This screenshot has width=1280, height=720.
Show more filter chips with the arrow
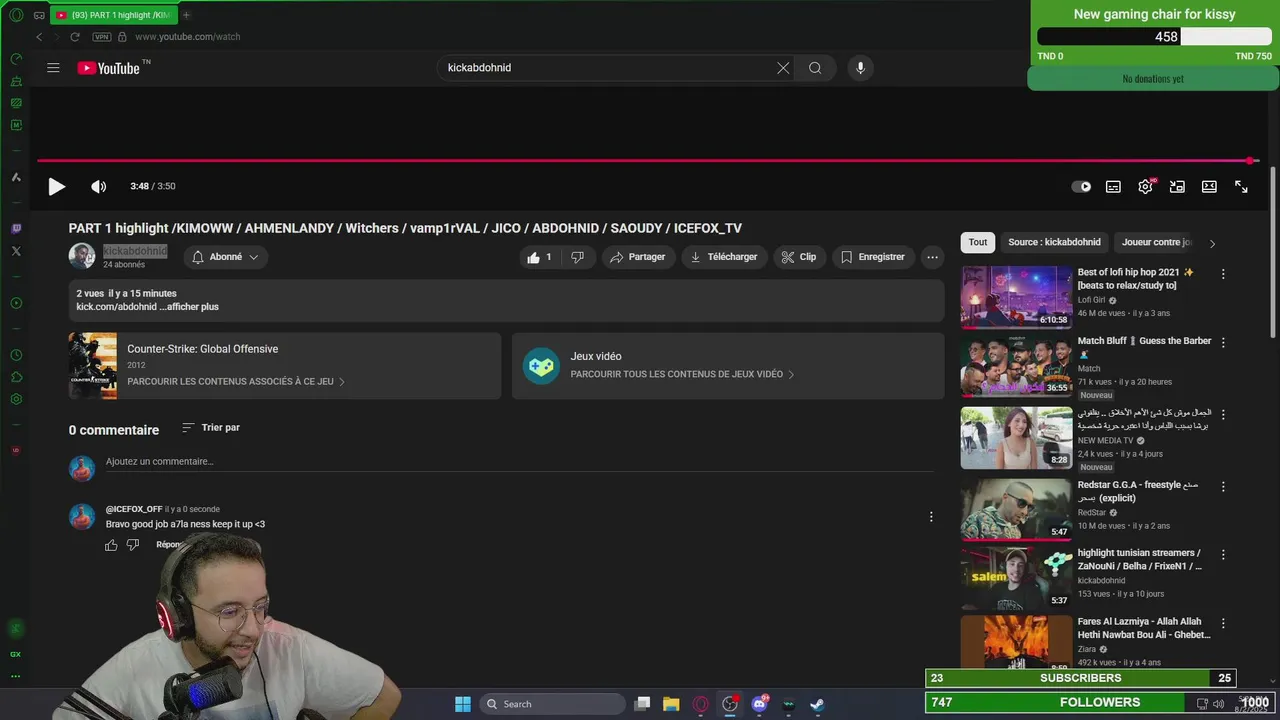tap(1212, 243)
